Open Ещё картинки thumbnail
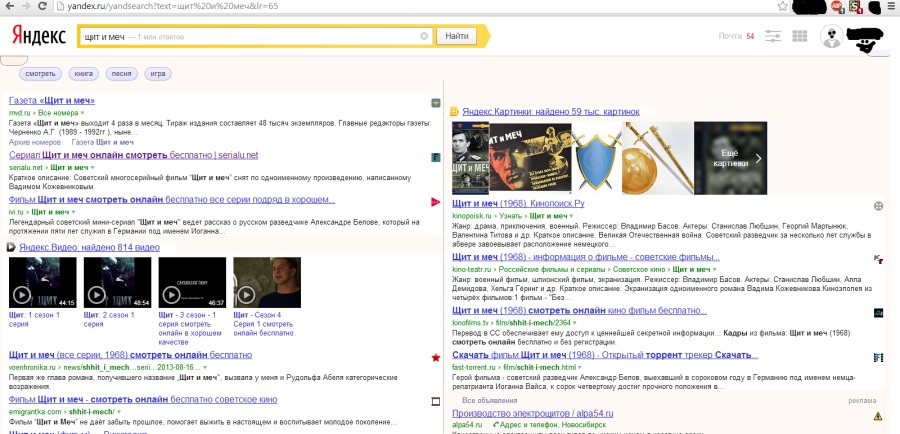 (x=730, y=158)
